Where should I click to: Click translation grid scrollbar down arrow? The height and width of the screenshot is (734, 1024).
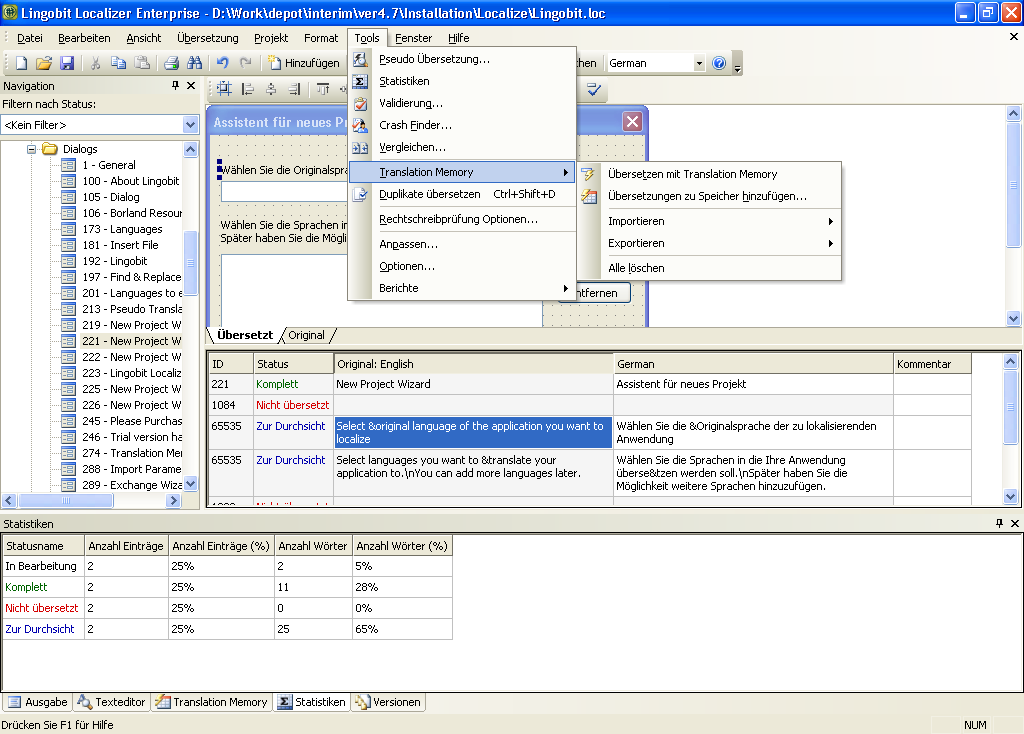click(x=1010, y=496)
